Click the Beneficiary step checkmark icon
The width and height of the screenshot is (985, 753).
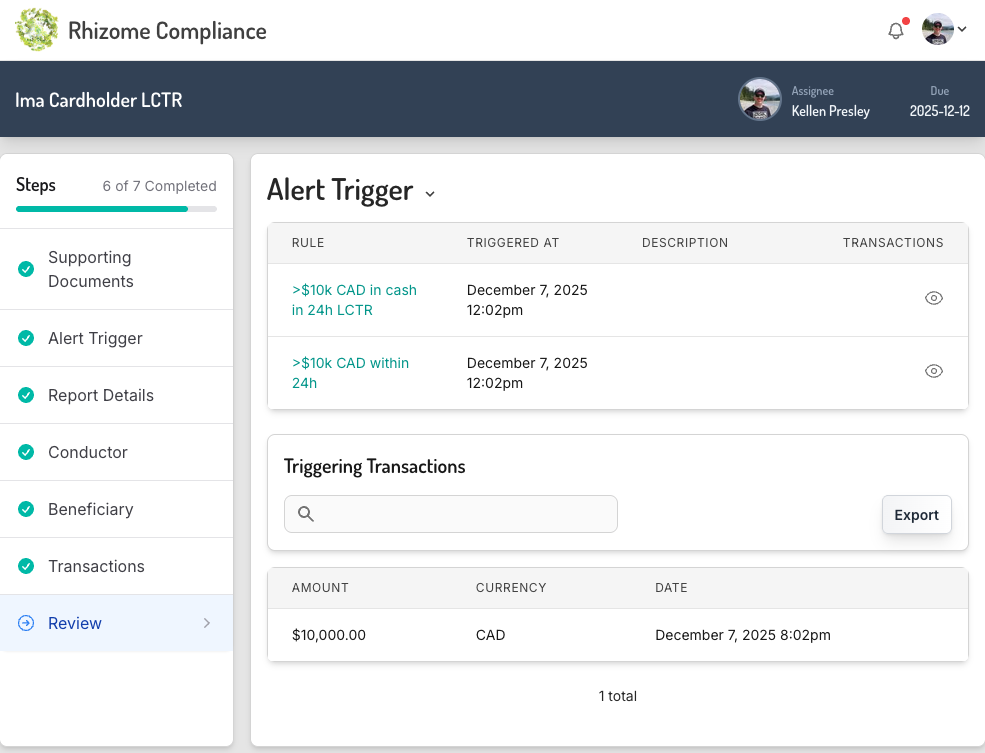[x=26, y=509]
